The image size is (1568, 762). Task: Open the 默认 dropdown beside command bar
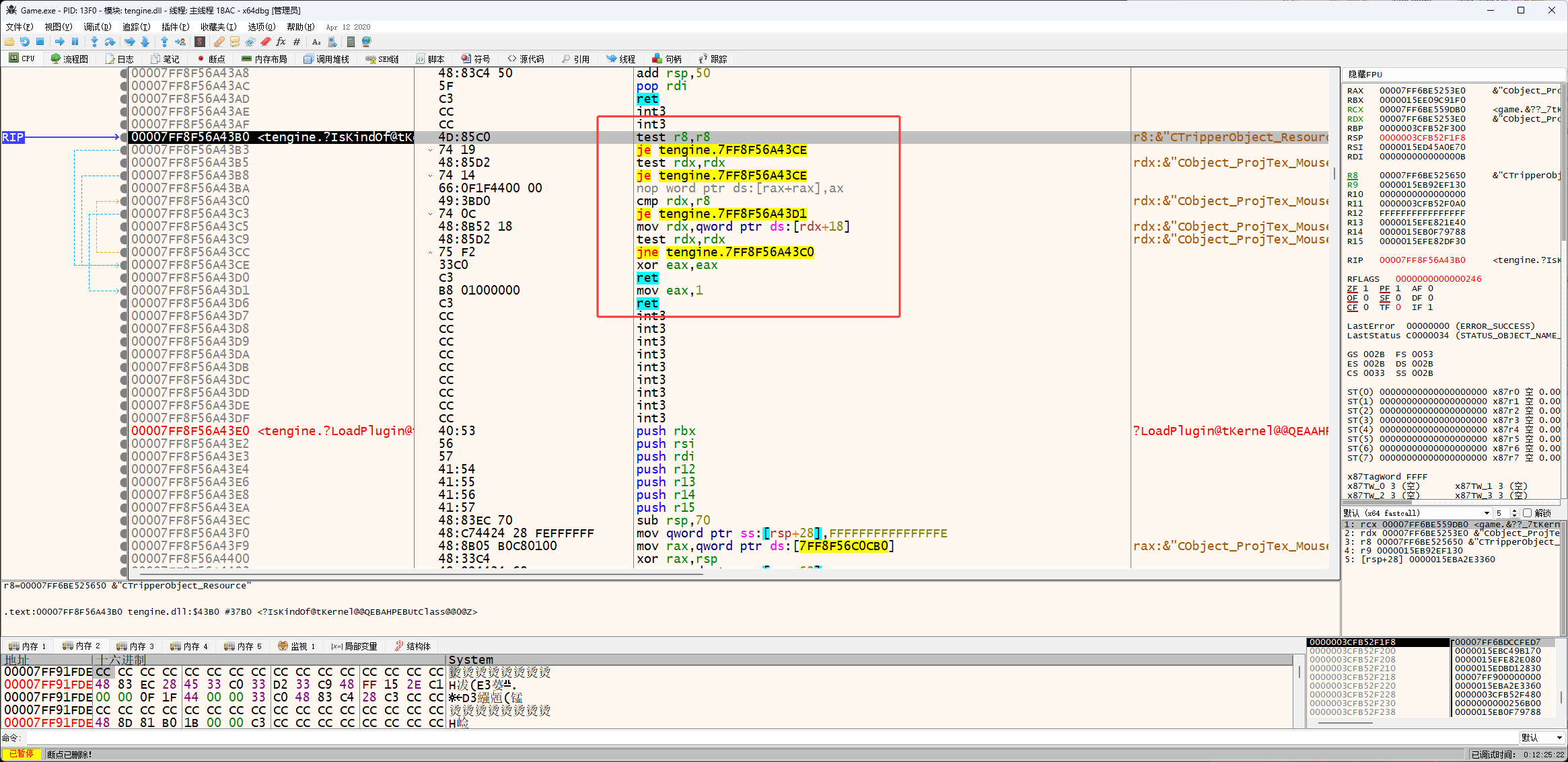(x=1542, y=738)
